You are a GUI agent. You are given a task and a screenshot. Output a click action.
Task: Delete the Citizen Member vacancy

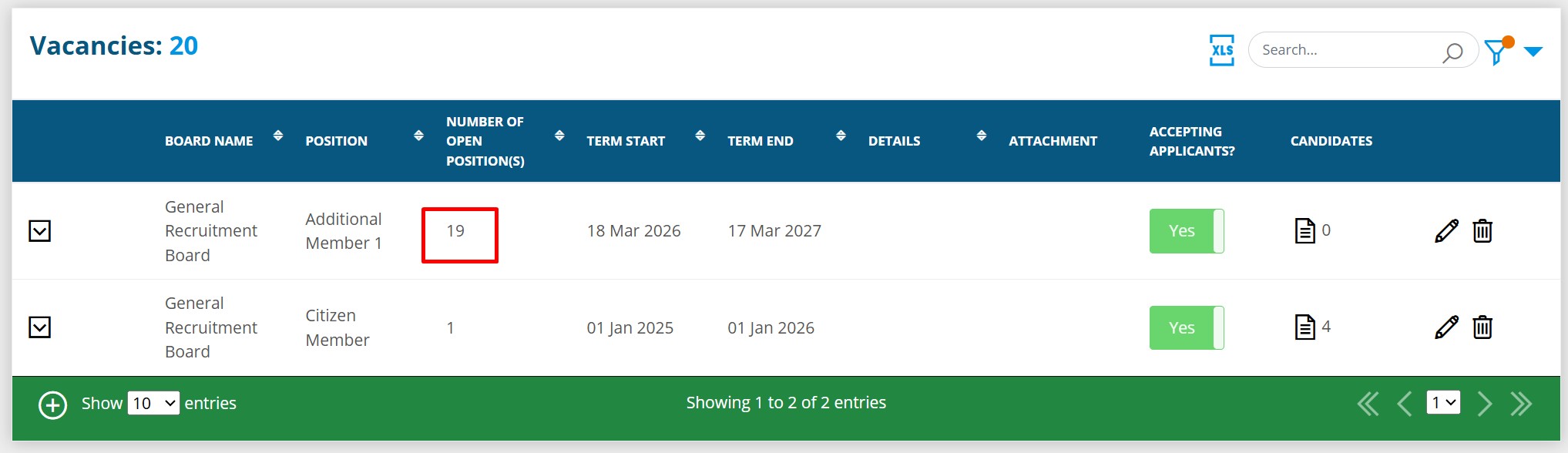point(1482,327)
